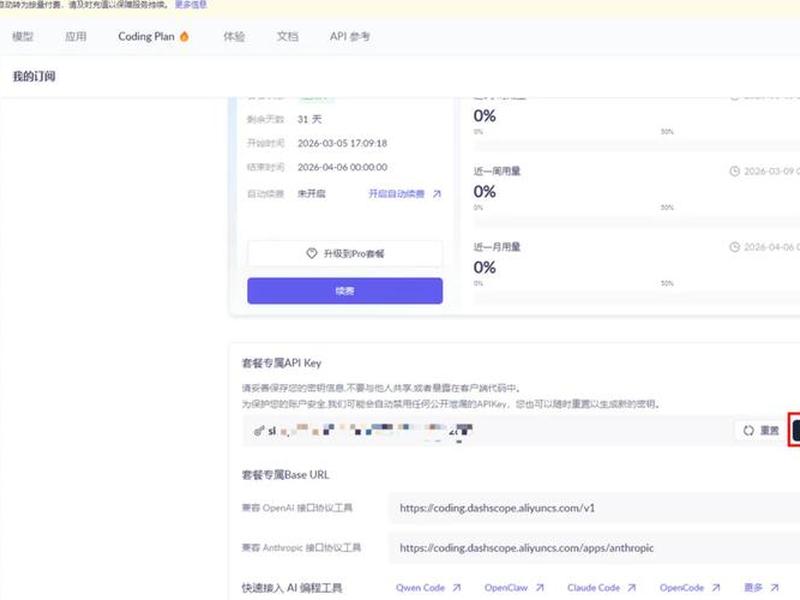Click the end time 2026-04-06 00:00:00
The image size is (800, 600).
point(342,167)
